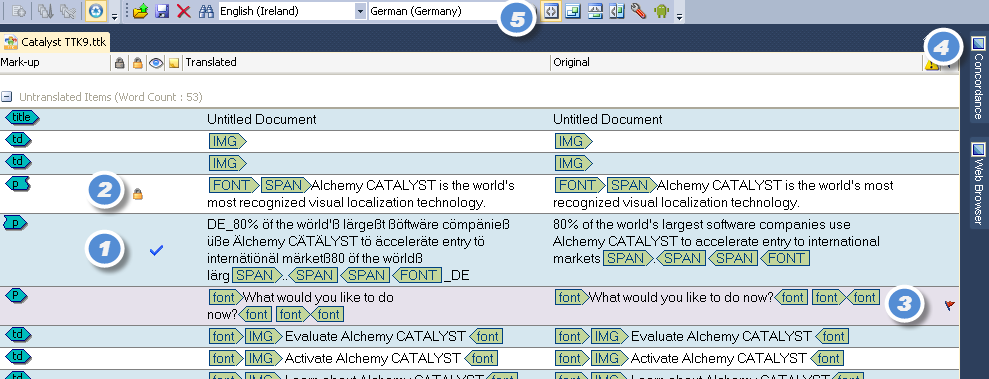Click the red flag in What would you like row

(950, 305)
